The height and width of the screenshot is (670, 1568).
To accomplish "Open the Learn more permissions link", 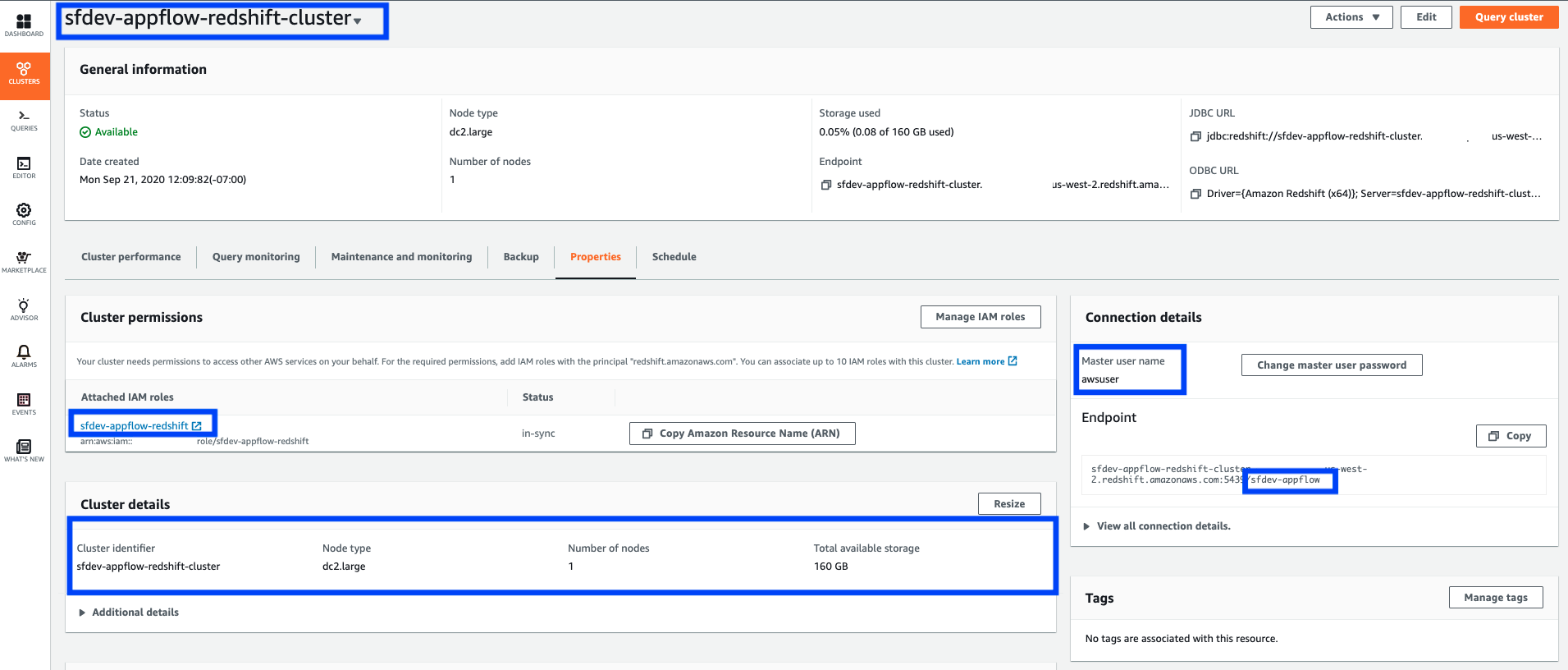I will pos(981,361).
